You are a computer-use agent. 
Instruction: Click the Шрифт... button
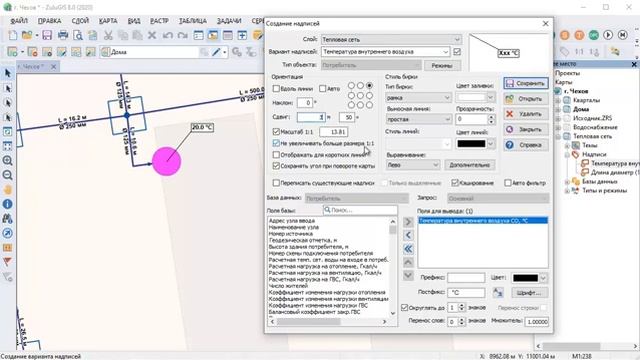point(529,293)
